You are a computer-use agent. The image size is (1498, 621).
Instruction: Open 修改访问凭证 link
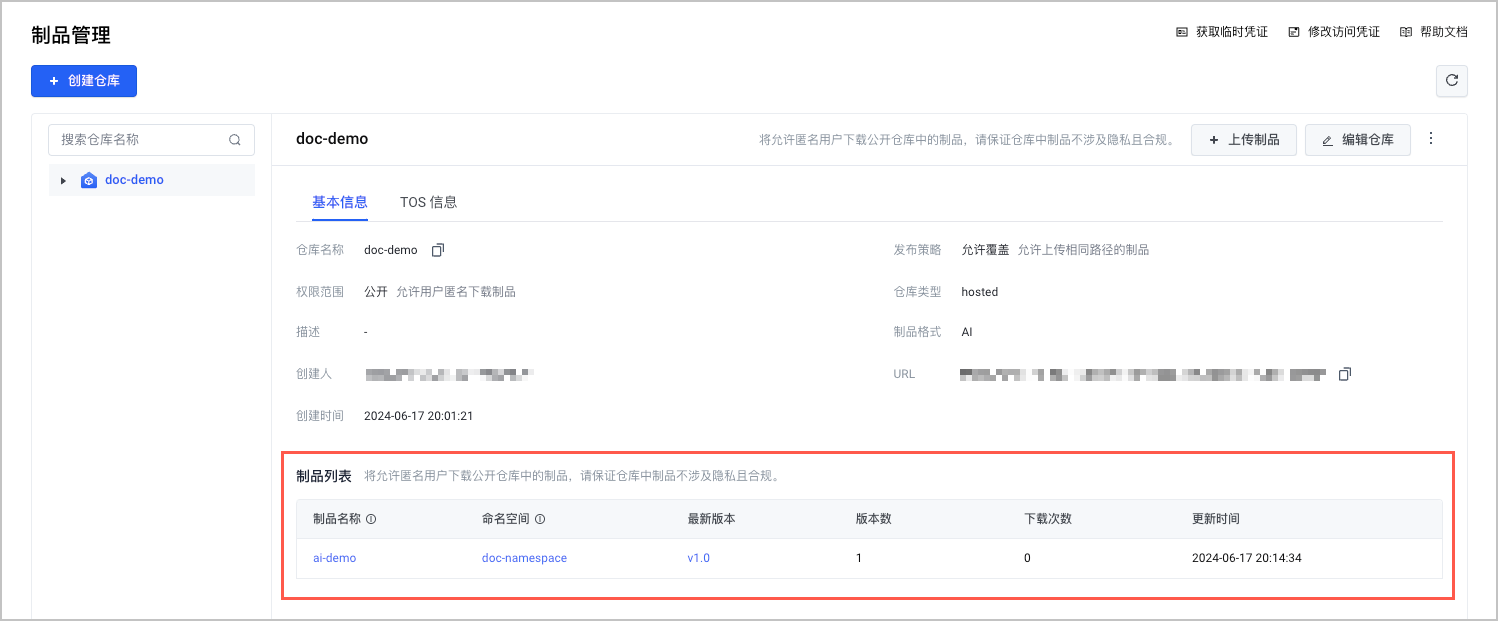coord(1334,32)
